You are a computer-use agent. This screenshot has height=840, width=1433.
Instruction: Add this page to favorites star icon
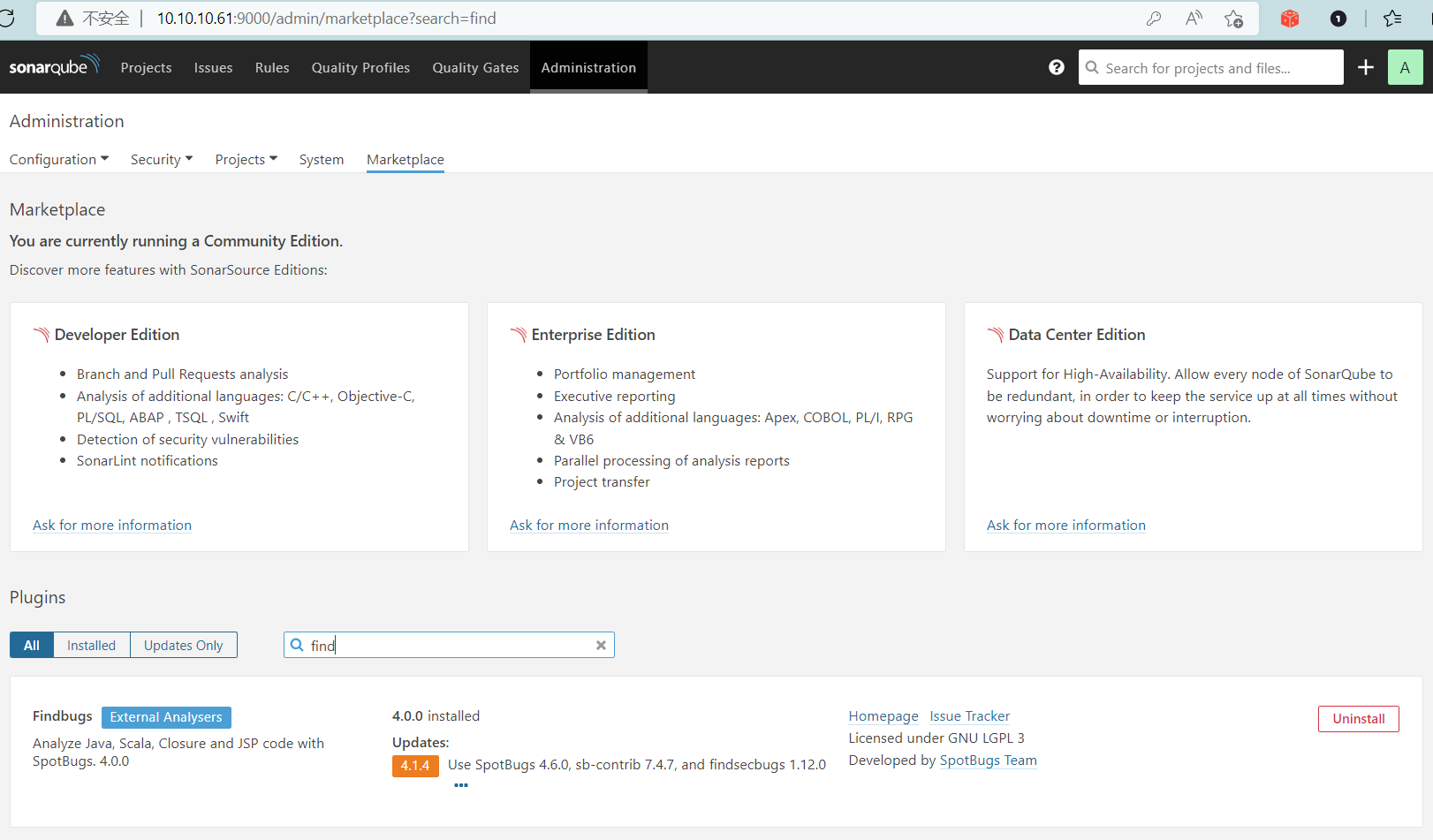tap(1234, 19)
